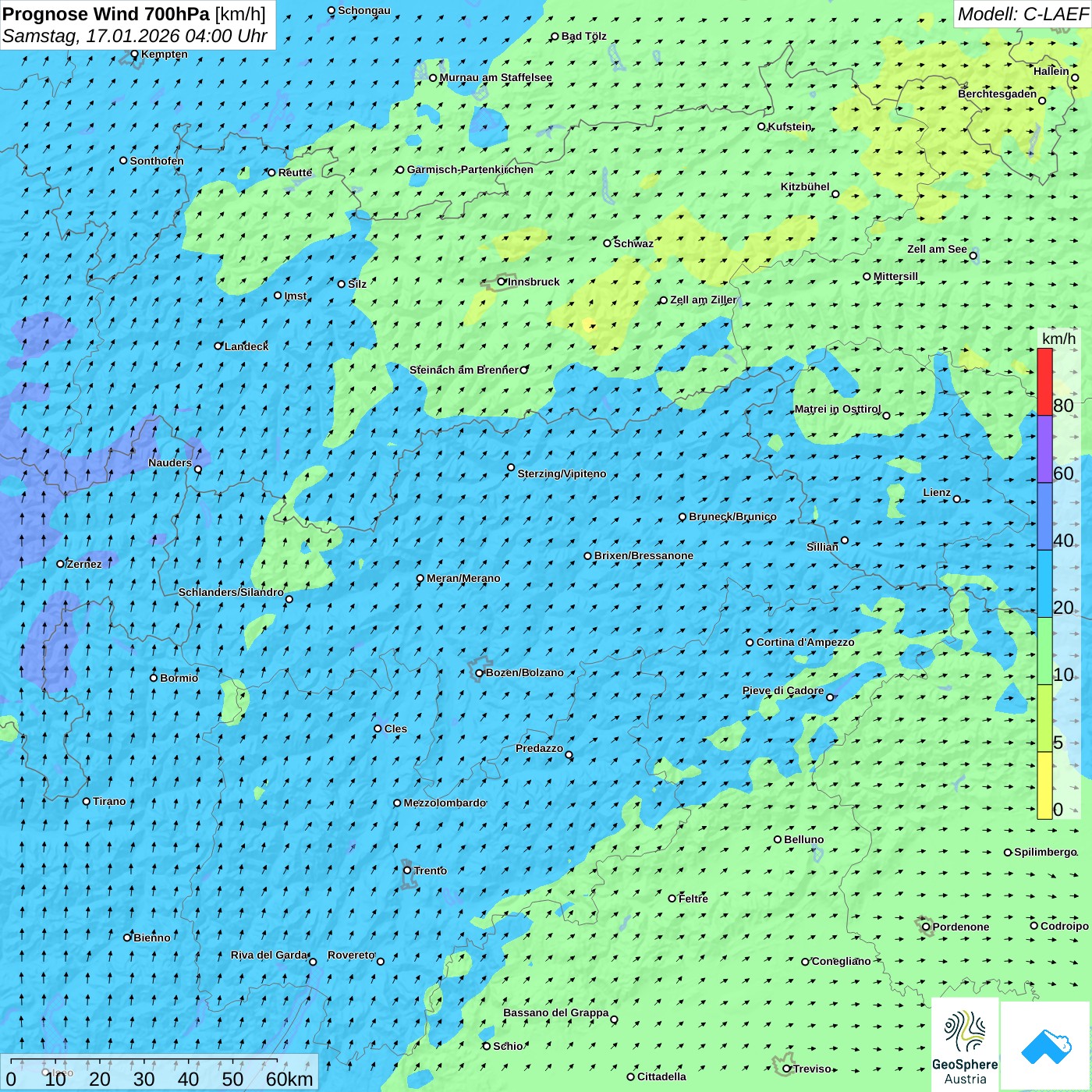This screenshot has width=1092, height=1092.
Task: Select the Bozen/Bolzano location marker
Action: coord(479,673)
